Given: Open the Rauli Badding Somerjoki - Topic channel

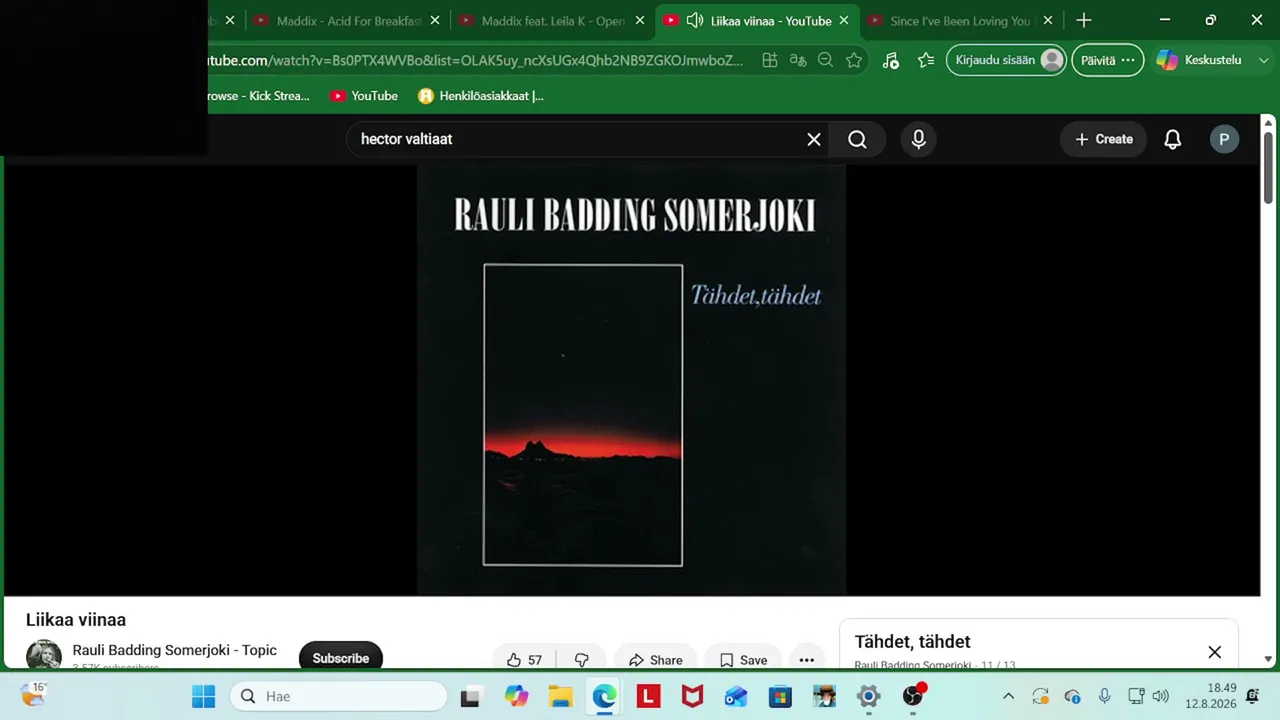Looking at the screenshot, I should click(174, 650).
